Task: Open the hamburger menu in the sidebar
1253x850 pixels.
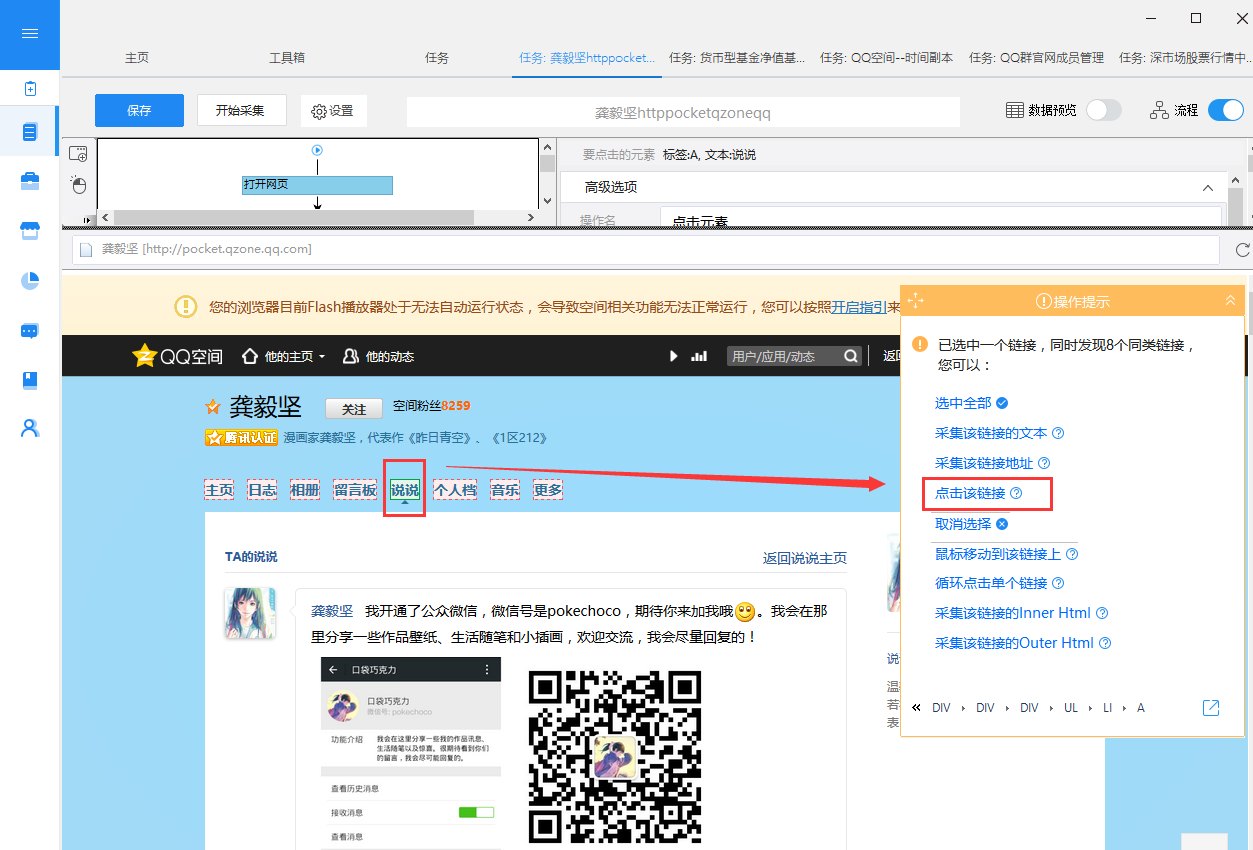Action: click(30, 34)
